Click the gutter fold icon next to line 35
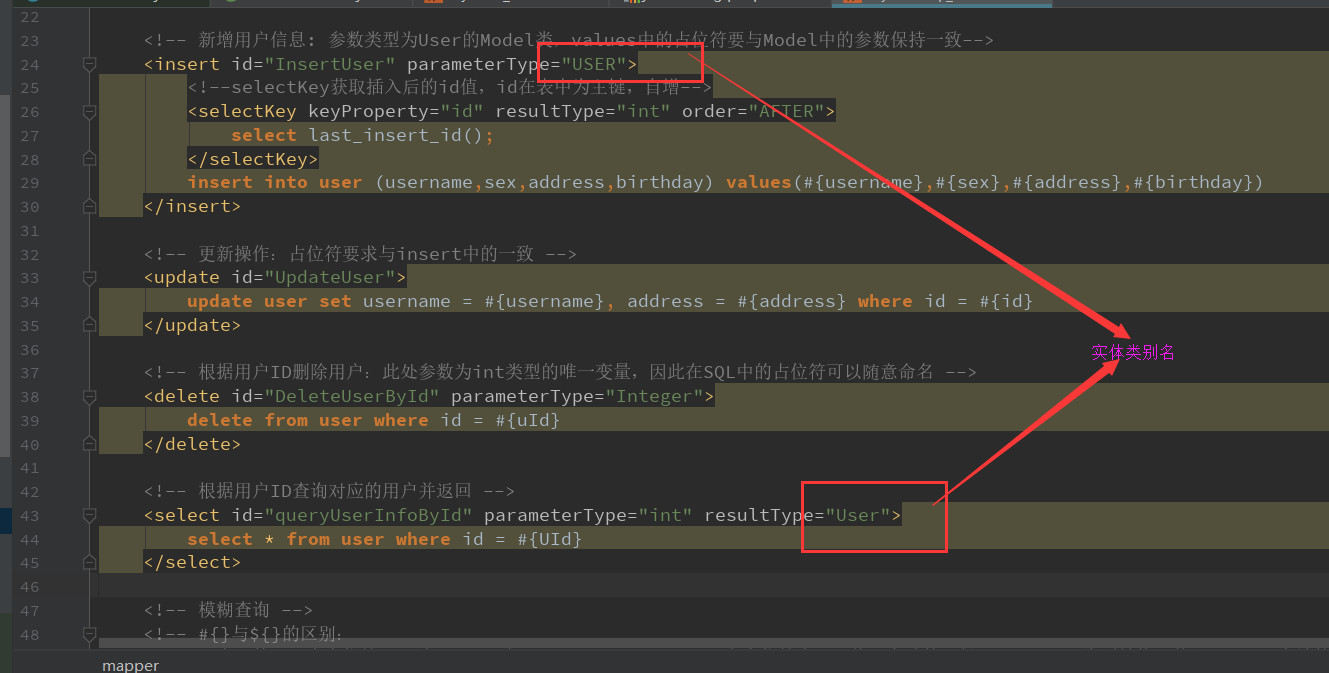Screen dimensions: 1329x673 coord(88,325)
